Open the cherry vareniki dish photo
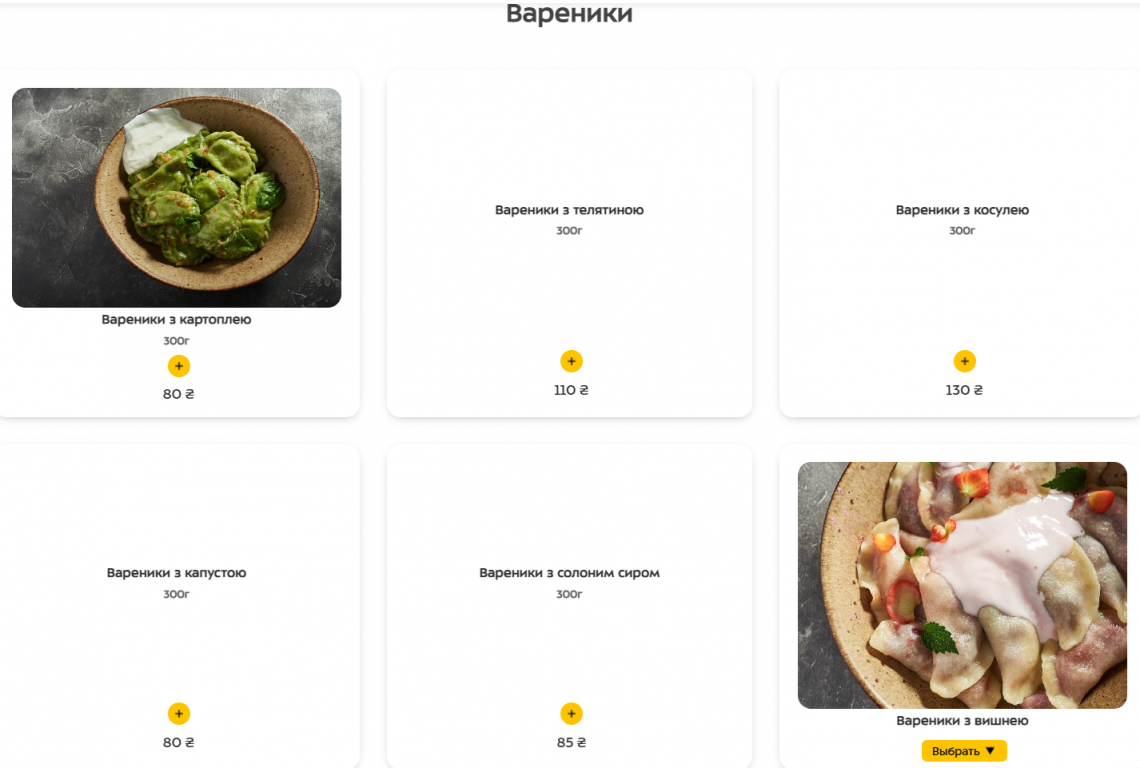Image resolution: width=1140 pixels, height=768 pixels. coord(962,585)
